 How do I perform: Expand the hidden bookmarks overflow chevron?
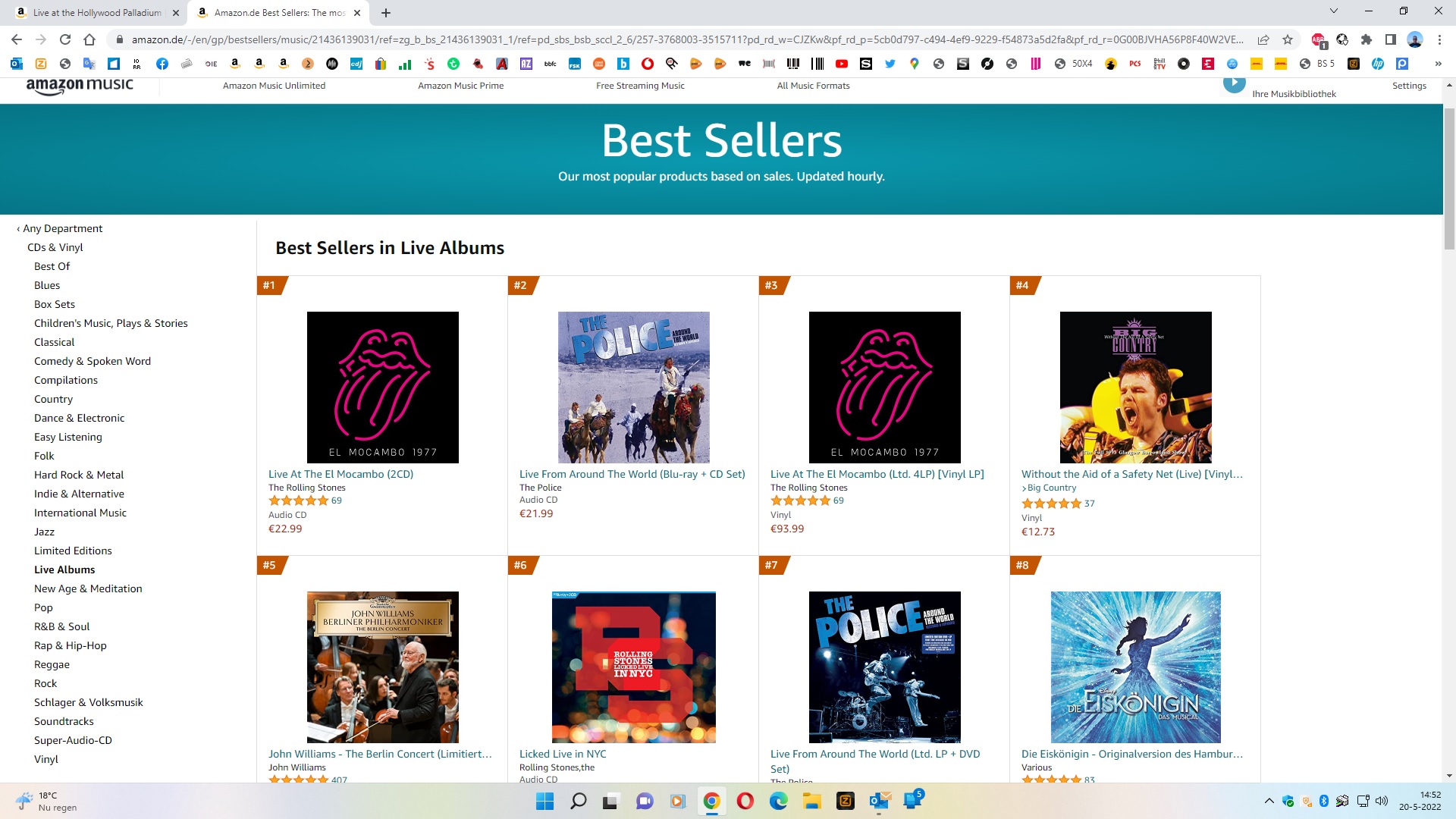point(1438,64)
